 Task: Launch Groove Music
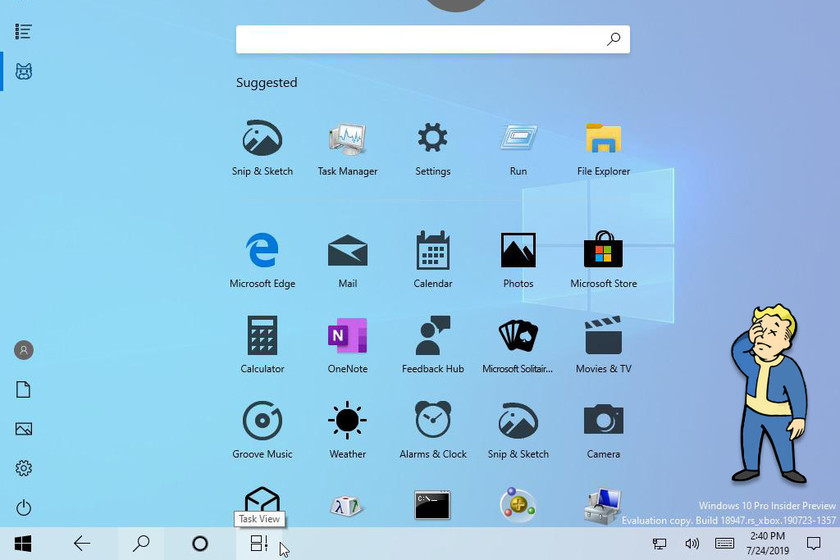point(262,430)
